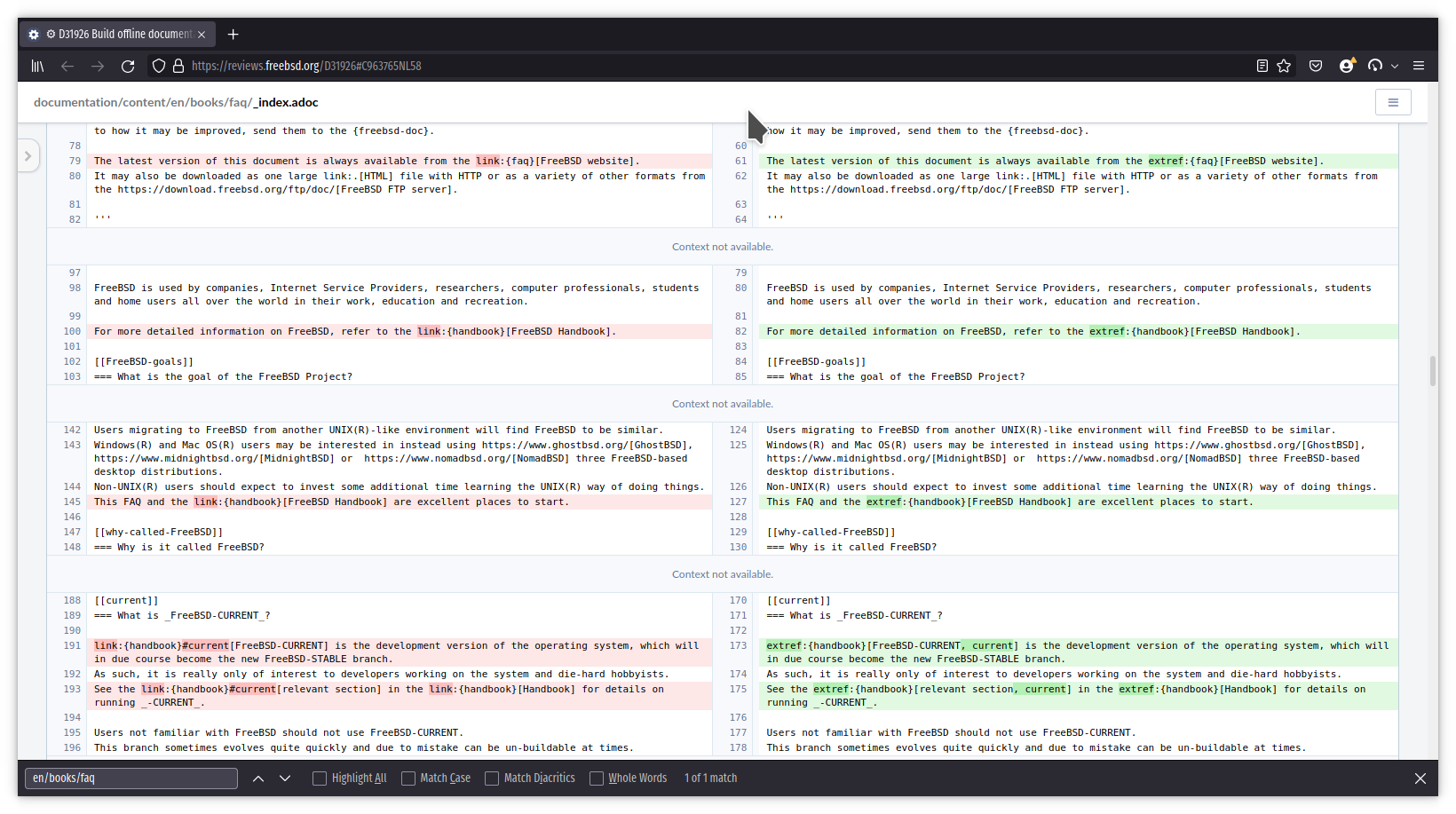Open the extension icon next to account

pos(1375,66)
